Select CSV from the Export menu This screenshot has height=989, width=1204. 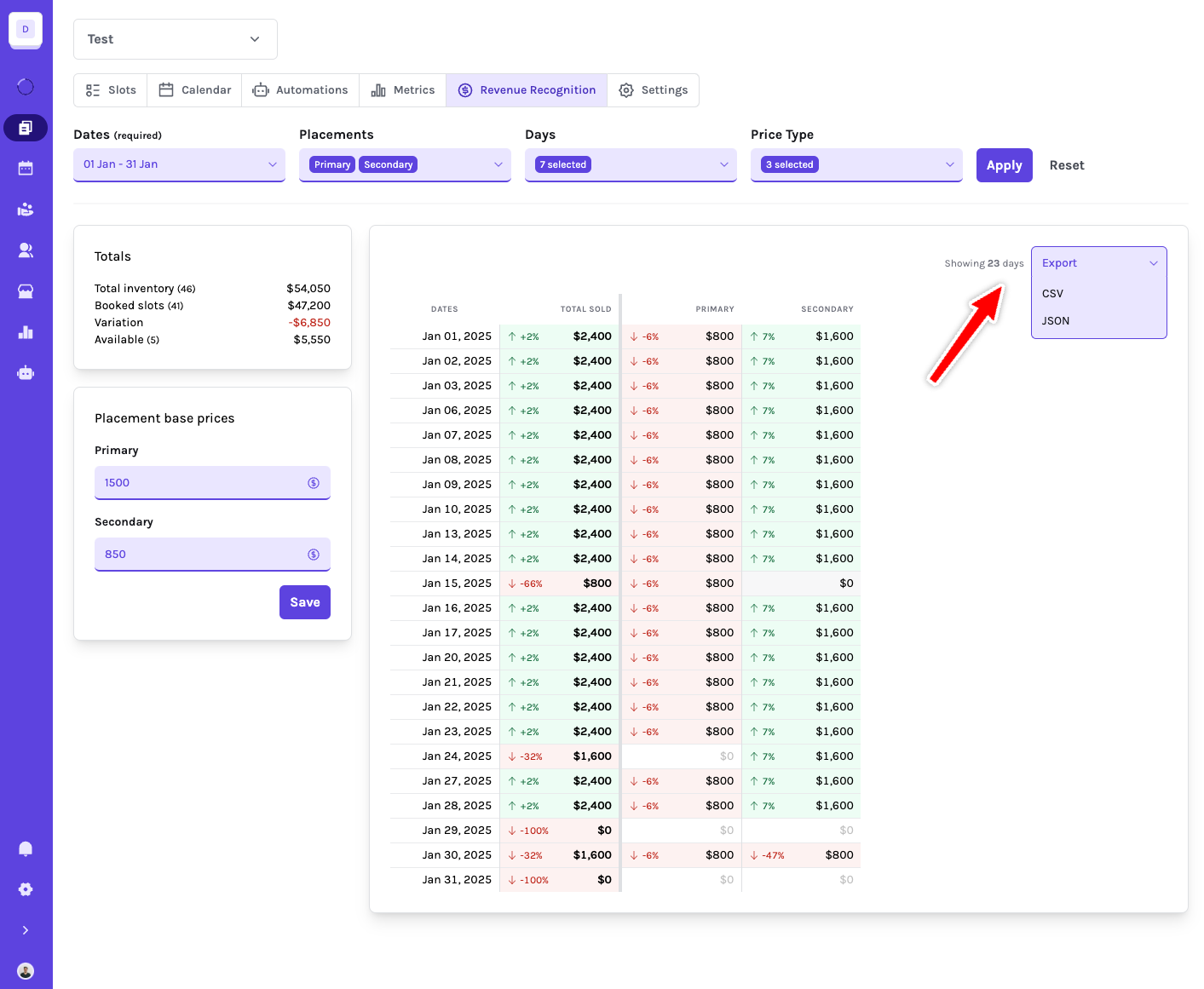(1053, 294)
